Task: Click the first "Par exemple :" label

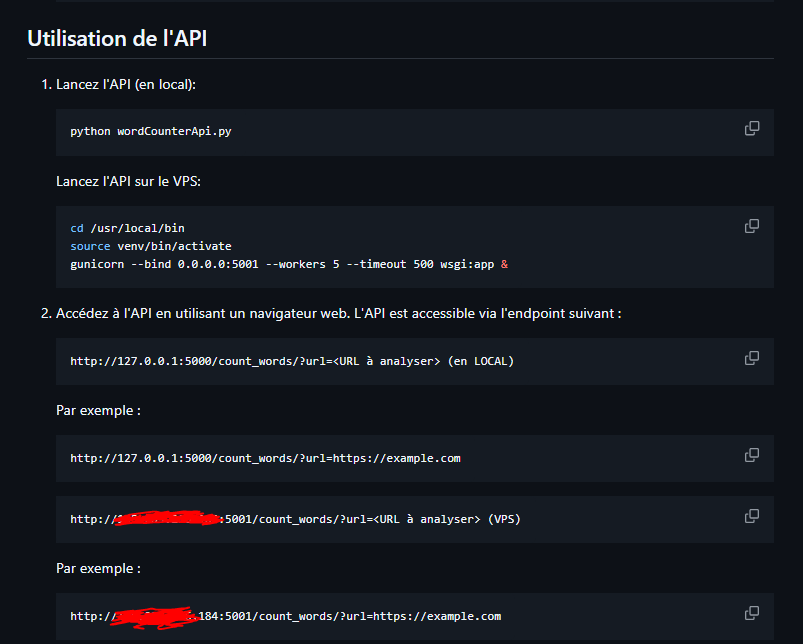Action: pyautogui.click(x=98, y=410)
